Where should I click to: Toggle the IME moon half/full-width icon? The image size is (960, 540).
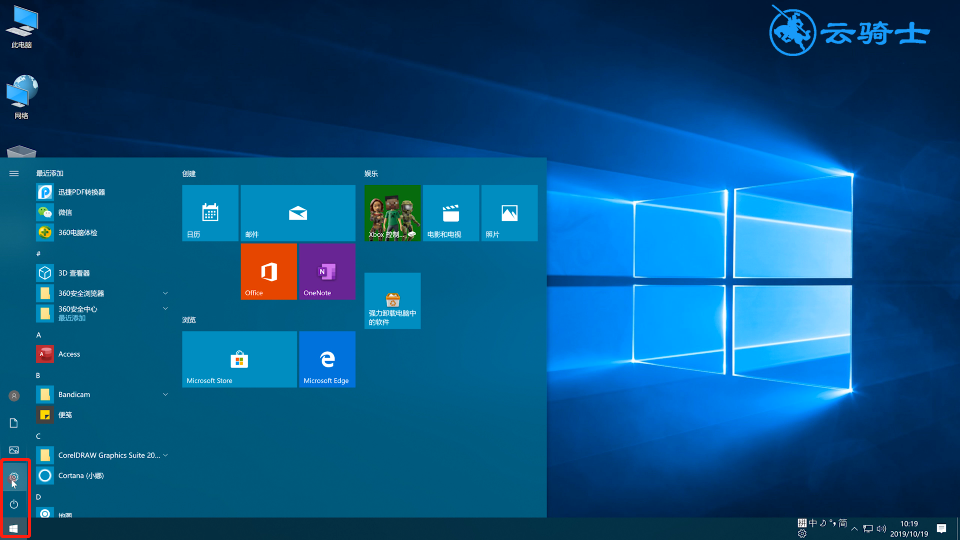tap(823, 523)
